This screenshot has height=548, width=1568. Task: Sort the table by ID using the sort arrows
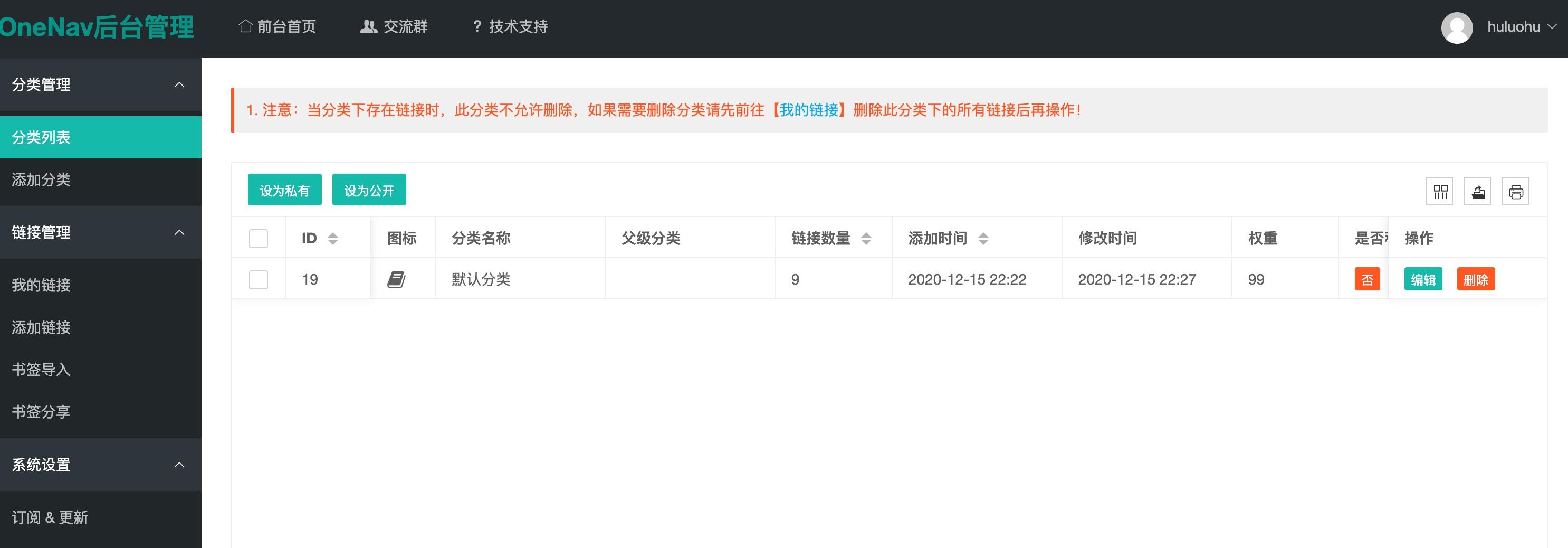click(x=333, y=238)
